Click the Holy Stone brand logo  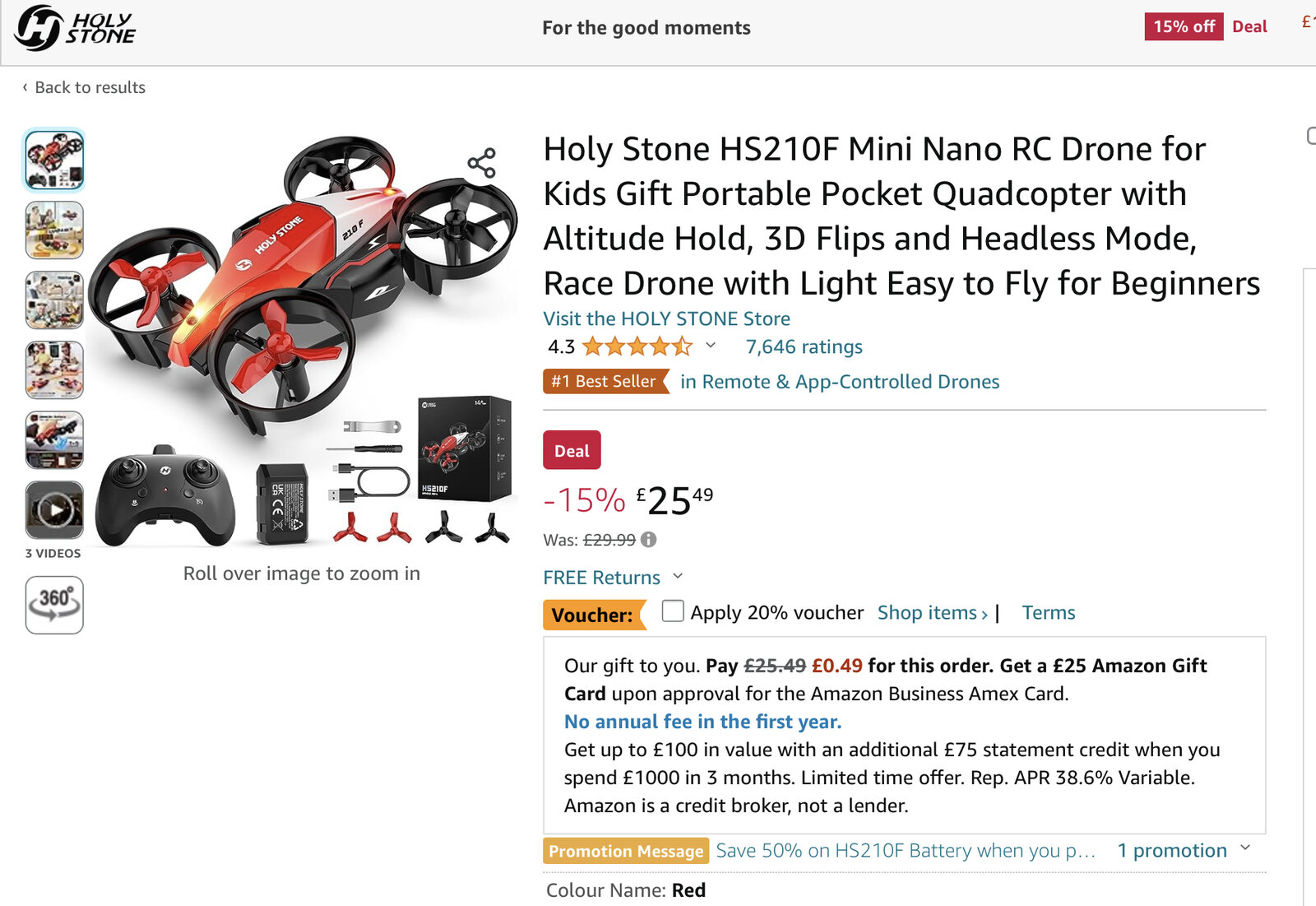coord(76,28)
